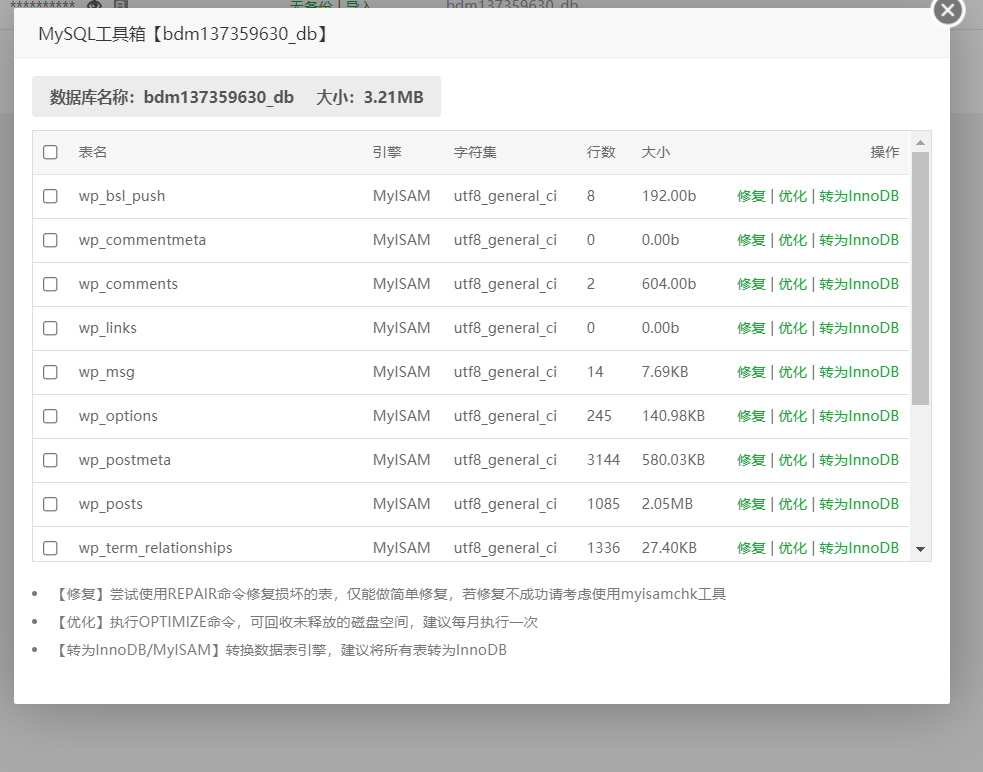Convert wp_commentmeta to InnoDB

pyautogui.click(x=859, y=240)
